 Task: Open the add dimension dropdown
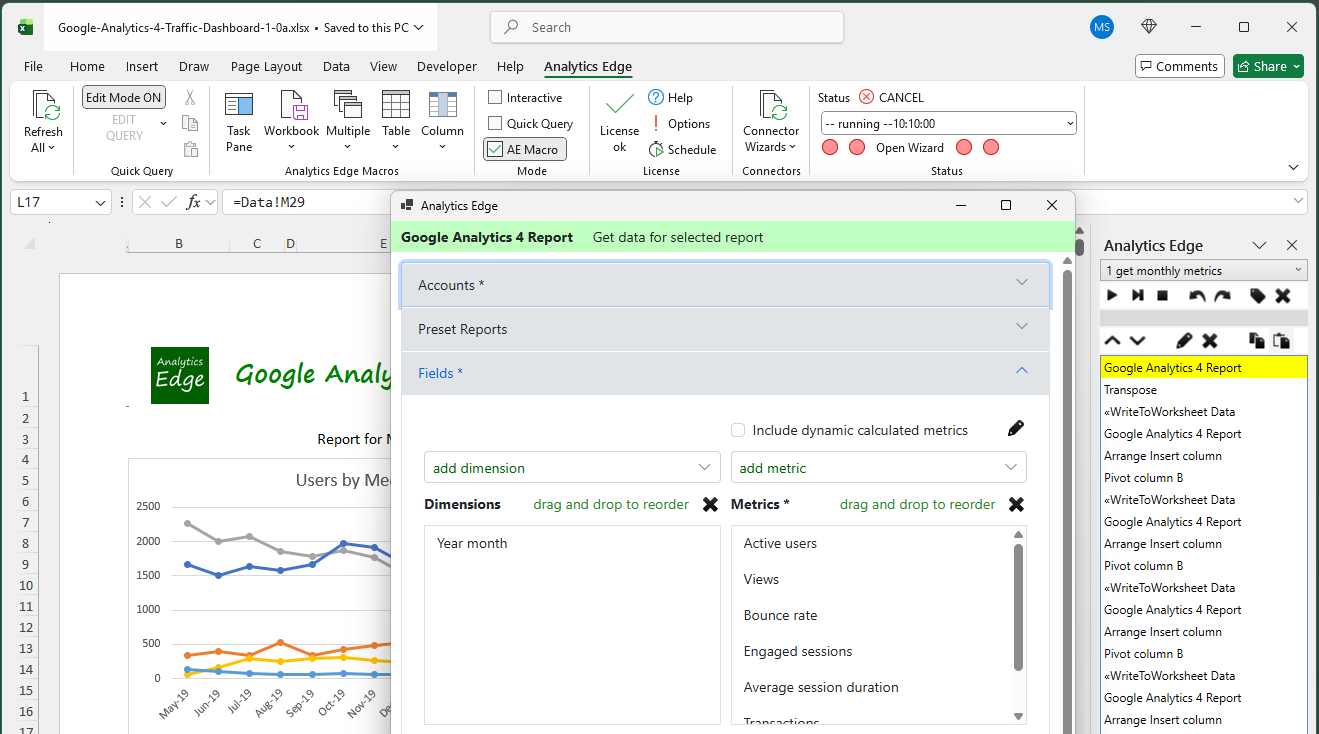(572, 468)
